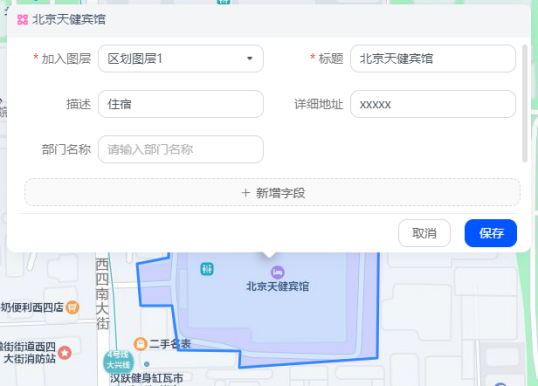
Task: Click the 取消 button
Action: pyautogui.click(x=424, y=233)
